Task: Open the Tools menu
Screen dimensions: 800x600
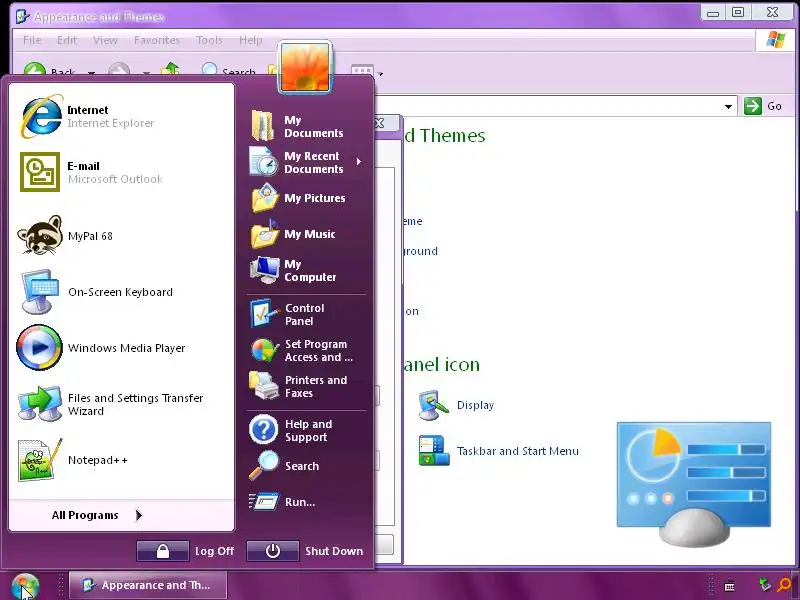Action: (209, 40)
